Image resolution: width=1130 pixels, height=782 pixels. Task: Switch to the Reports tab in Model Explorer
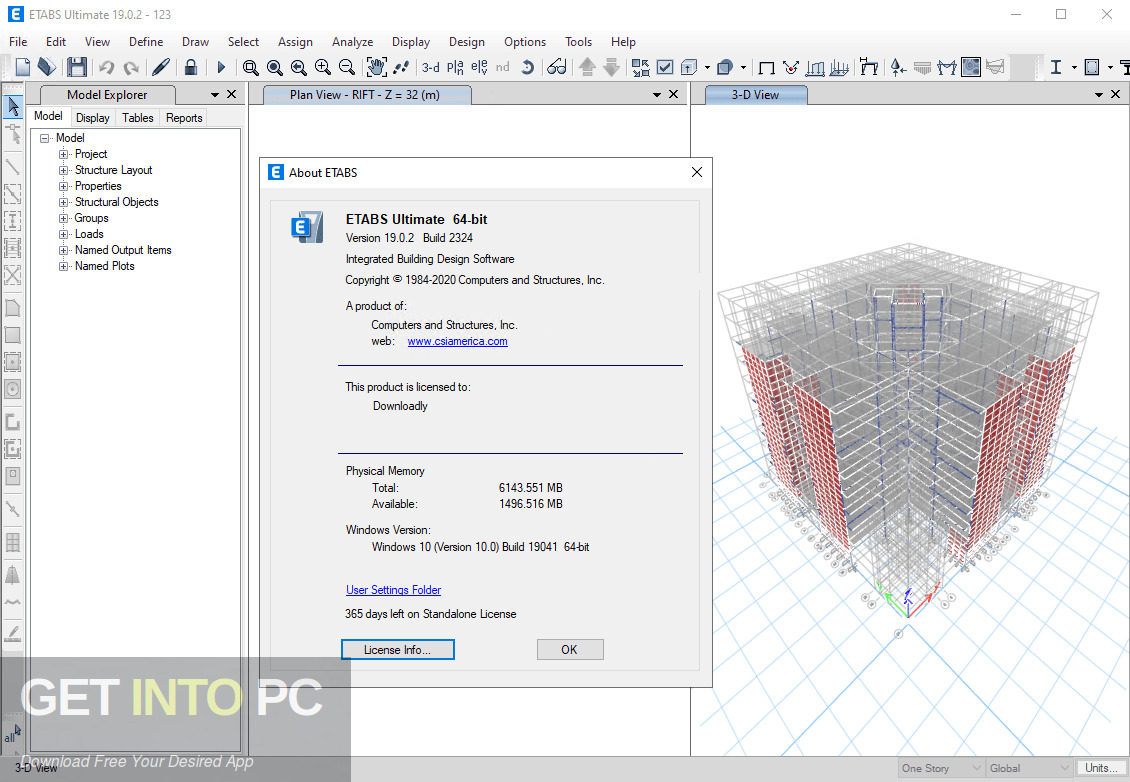tap(184, 117)
